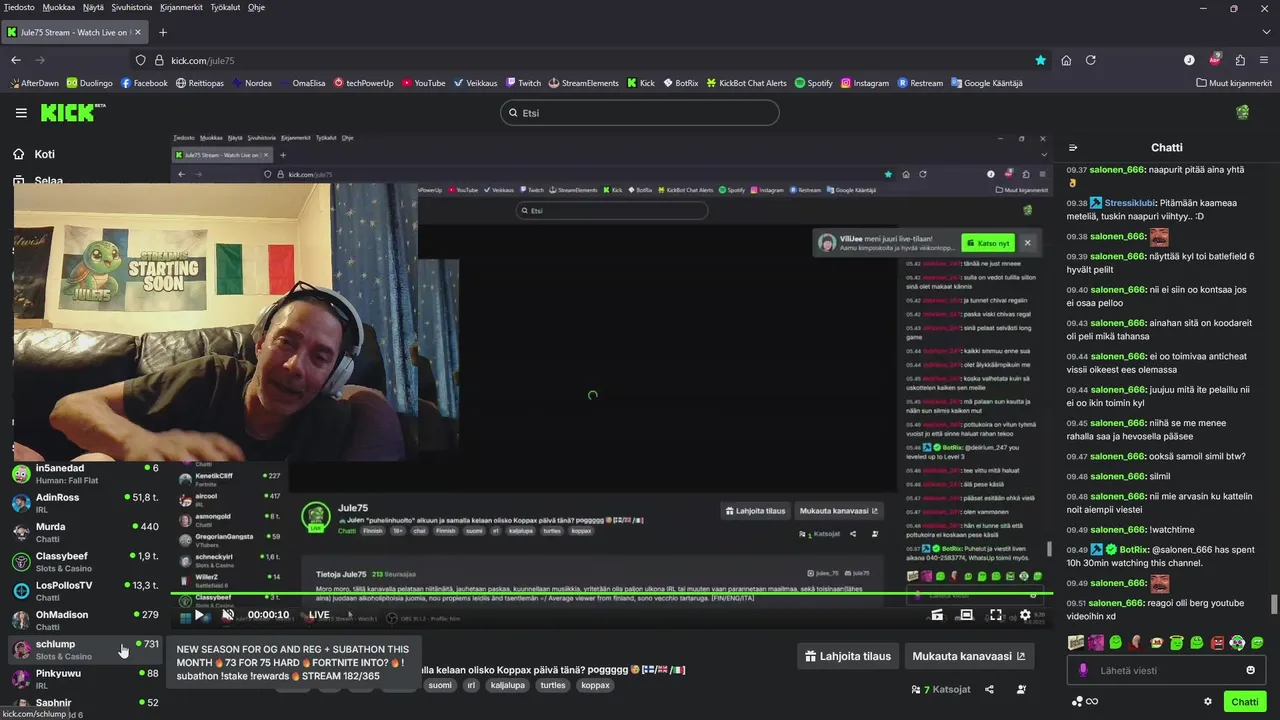Go back with browser back arrow
Image resolution: width=1280 pixels, height=720 pixels.
point(16,60)
